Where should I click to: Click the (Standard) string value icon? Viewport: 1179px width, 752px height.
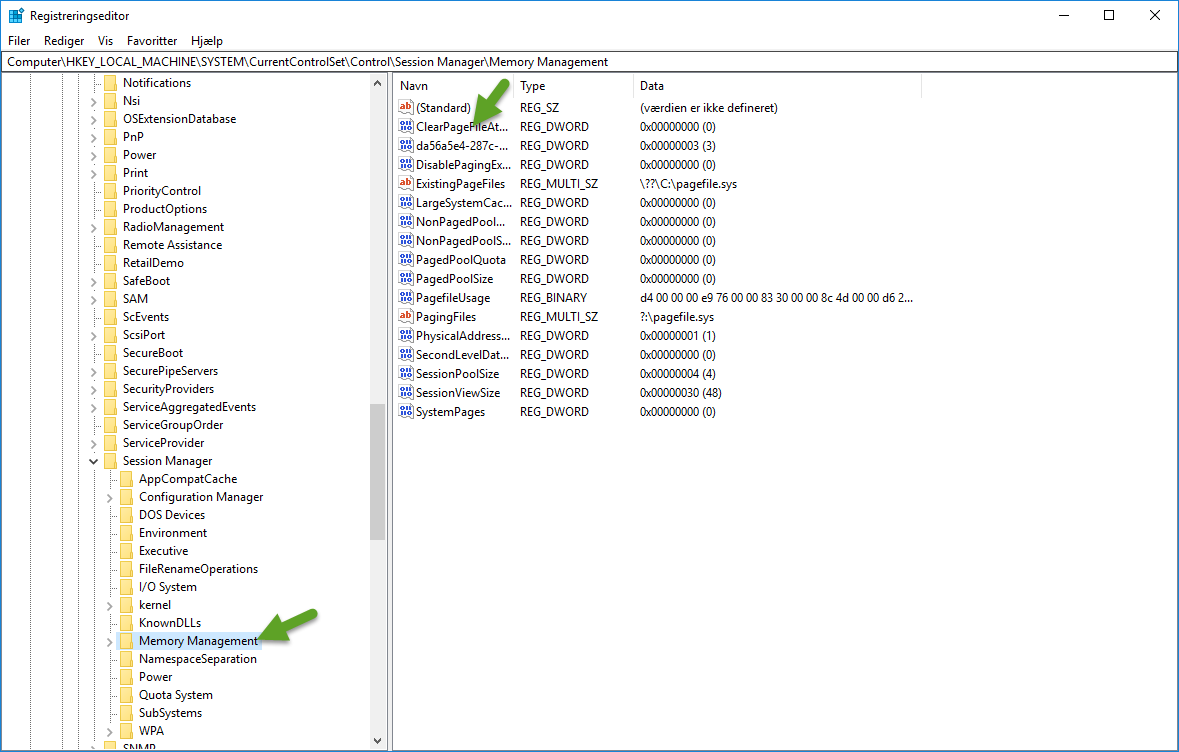point(406,108)
